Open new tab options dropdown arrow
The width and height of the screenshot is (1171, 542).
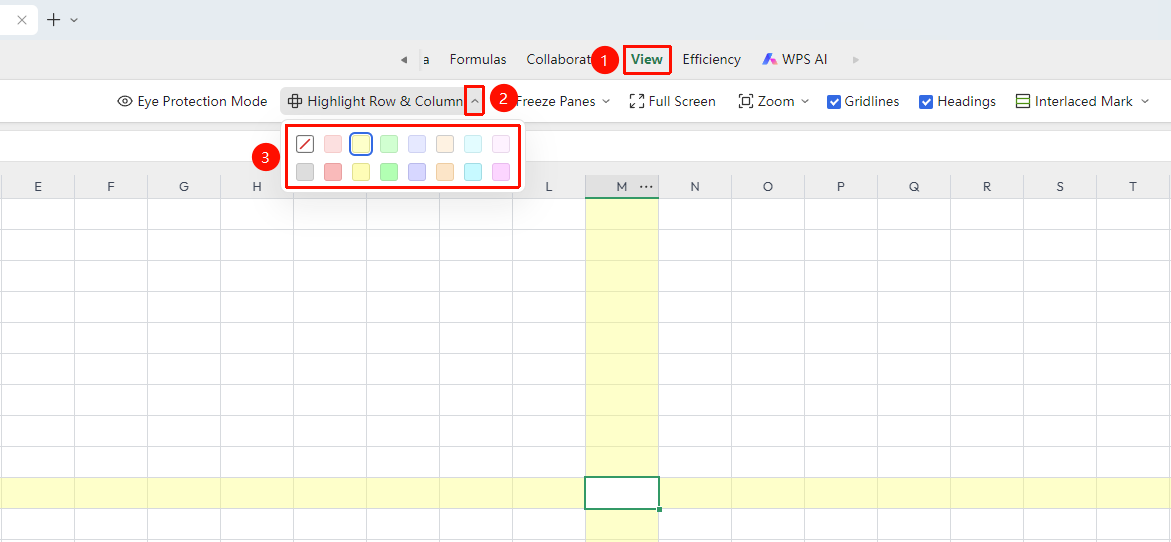(74, 20)
